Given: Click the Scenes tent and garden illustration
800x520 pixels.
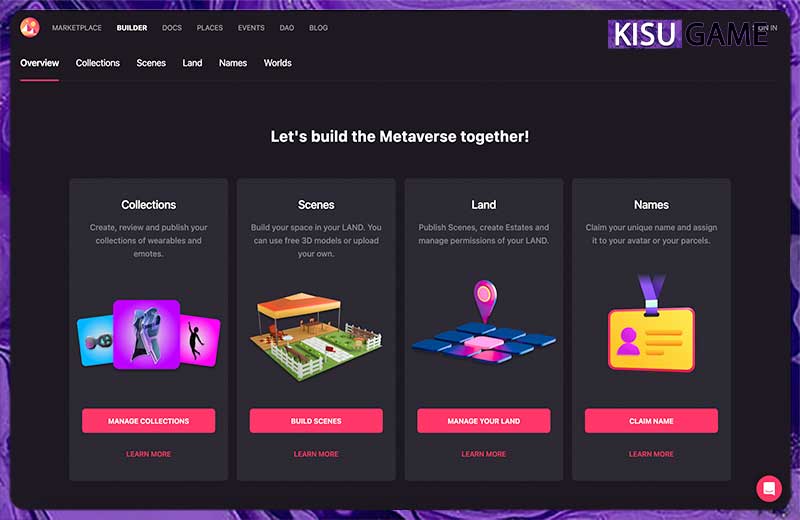Looking at the screenshot, I should [x=316, y=335].
